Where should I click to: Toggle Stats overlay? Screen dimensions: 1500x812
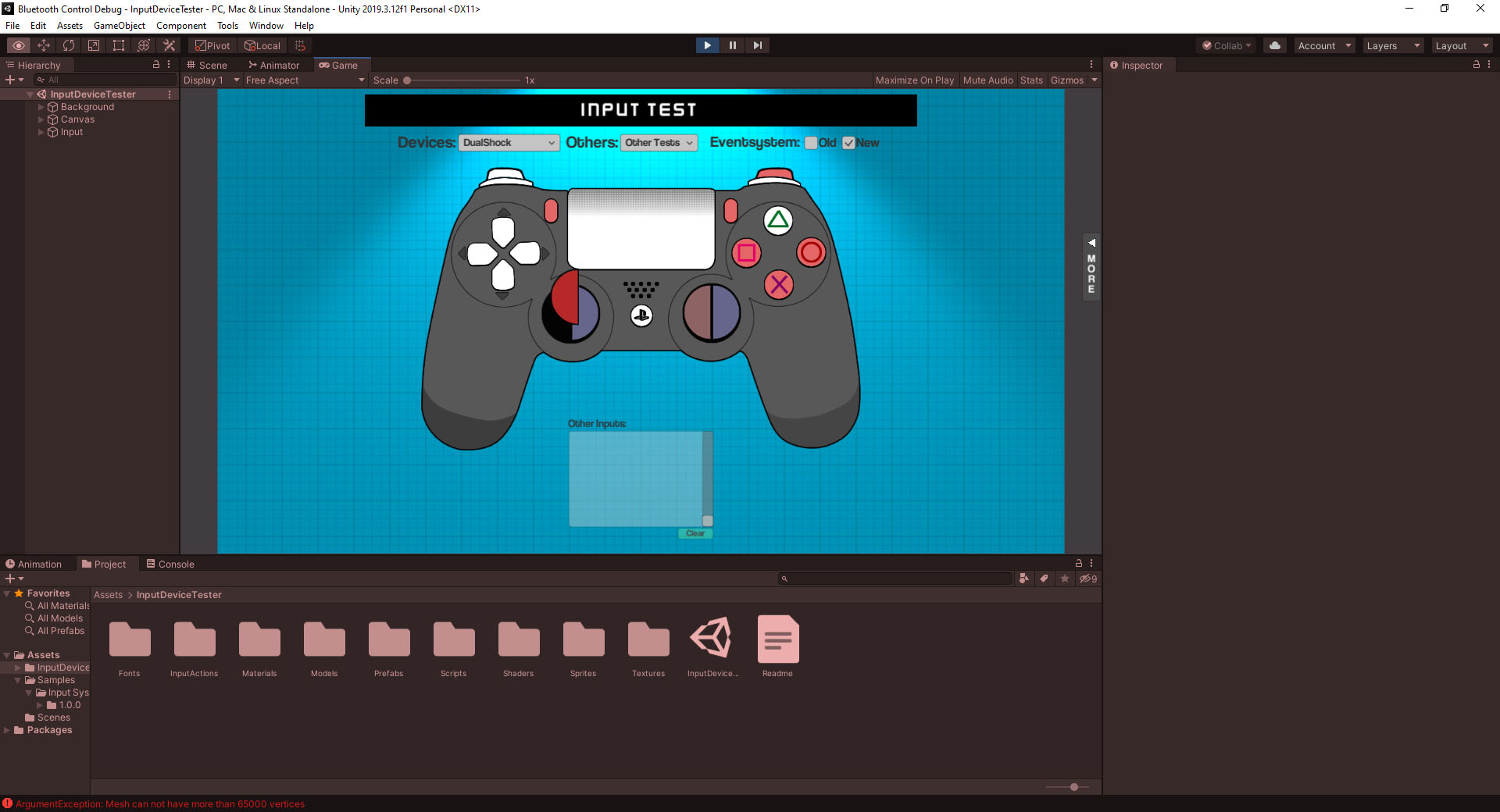tap(1031, 80)
